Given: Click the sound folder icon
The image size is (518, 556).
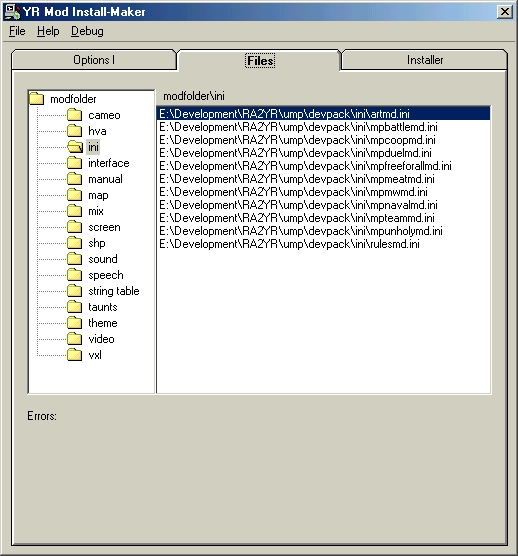Looking at the screenshot, I should coord(74,258).
